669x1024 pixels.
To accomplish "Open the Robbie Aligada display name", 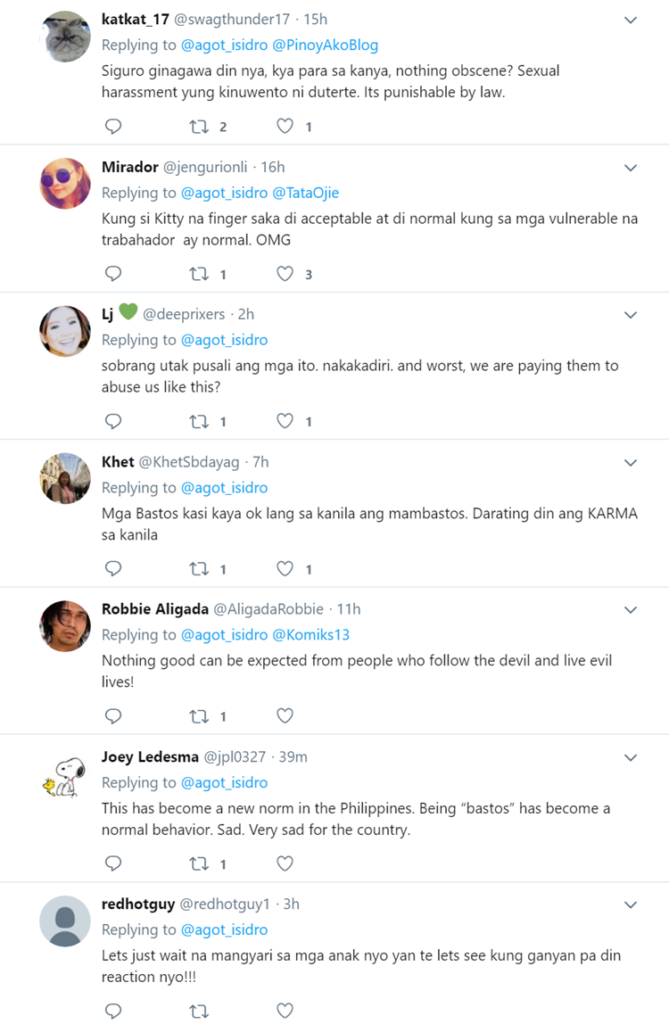I will click(x=156, y=609).
